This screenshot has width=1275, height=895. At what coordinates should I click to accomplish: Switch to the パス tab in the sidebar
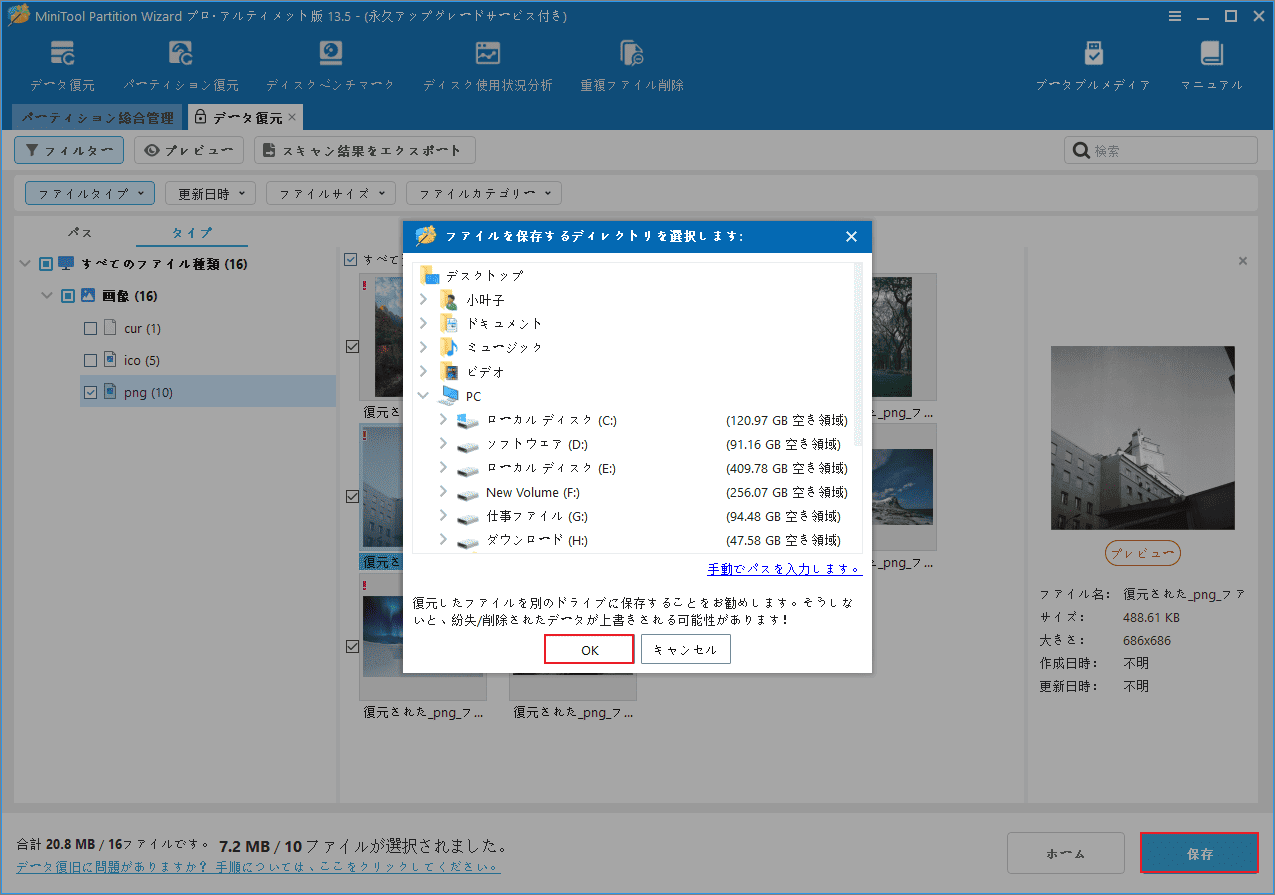pyautogui.click(x=80, y=231)
